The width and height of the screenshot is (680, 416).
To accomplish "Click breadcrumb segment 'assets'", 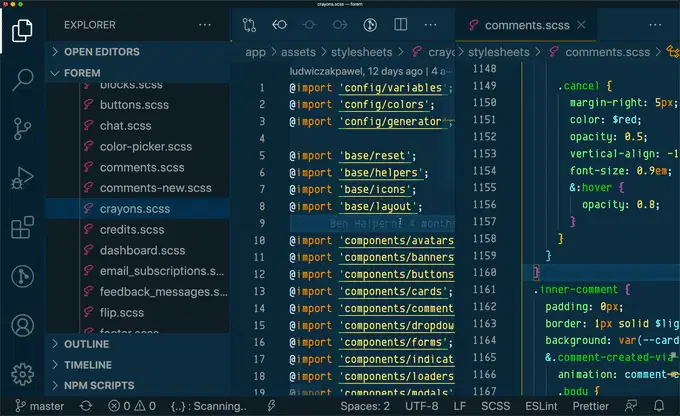I will 298,52.
